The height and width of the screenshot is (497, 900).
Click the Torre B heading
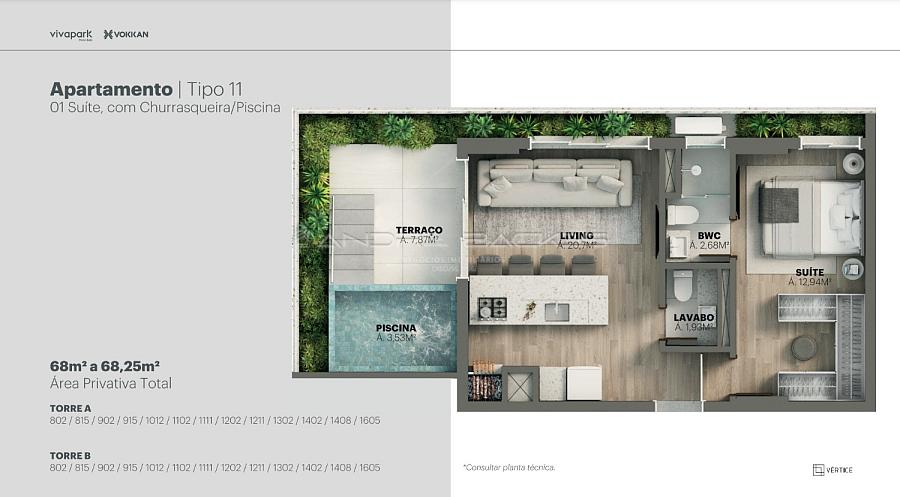(x=70, y=455)
